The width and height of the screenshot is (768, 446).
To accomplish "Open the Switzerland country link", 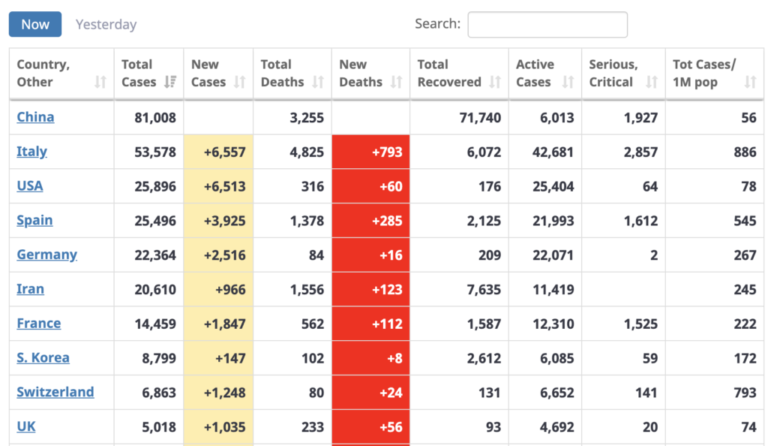I will click(55, 392).
